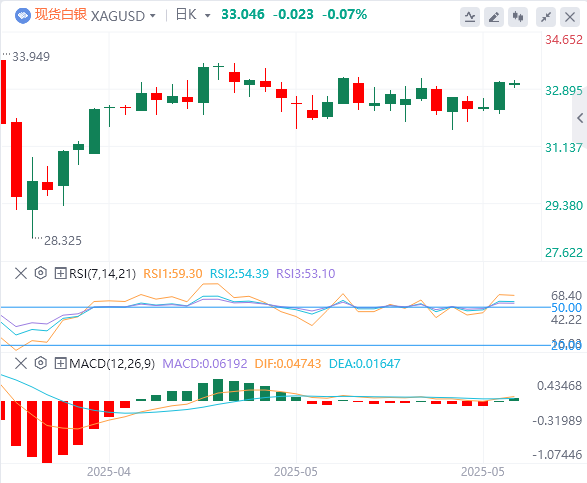Open RSI indicator settings gear
Viewport: 587px width, 483px height.
click(x=40, y=273)
